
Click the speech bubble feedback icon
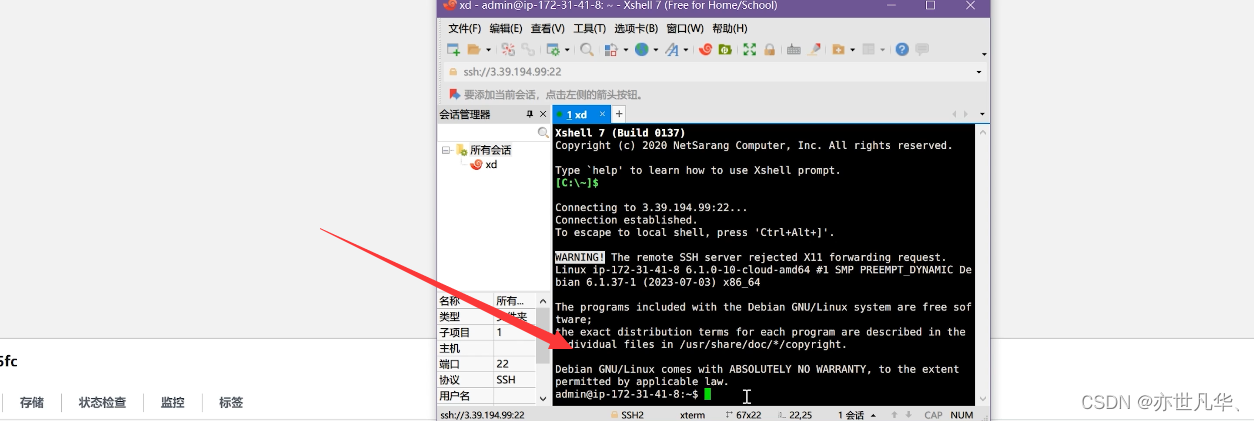[922, 49]
